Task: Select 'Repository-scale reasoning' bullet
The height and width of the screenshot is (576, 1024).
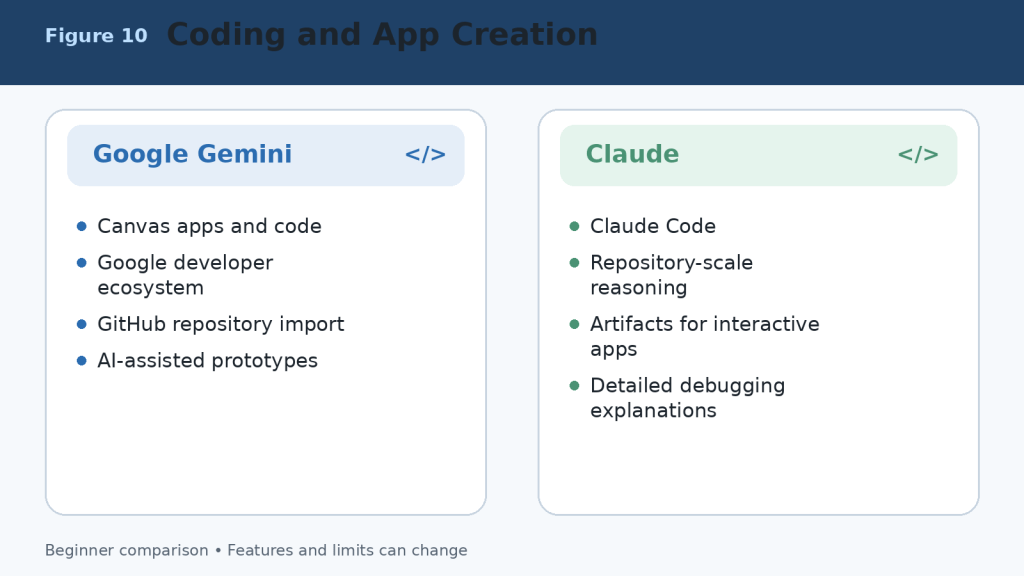Action: [x=671, y=275]
